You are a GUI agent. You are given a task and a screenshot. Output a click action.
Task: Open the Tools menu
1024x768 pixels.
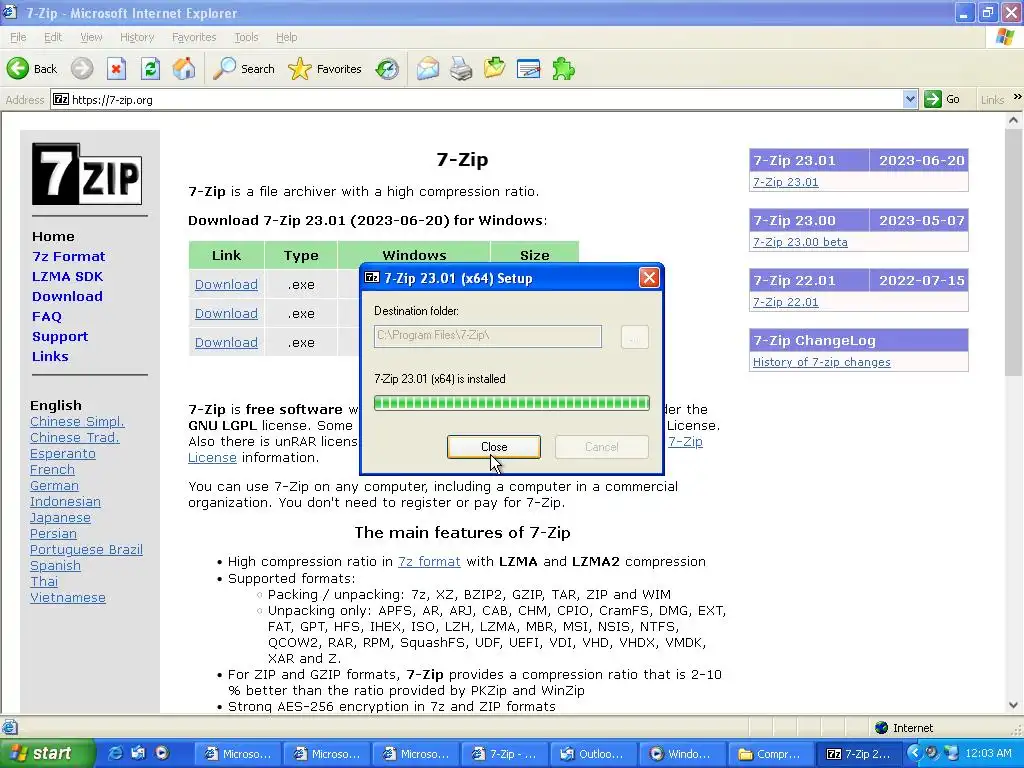click(246, 37)
